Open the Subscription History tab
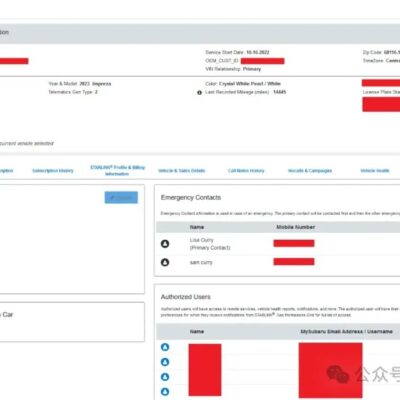This screenshot has height=400, width=400. [x=53, y=171]
